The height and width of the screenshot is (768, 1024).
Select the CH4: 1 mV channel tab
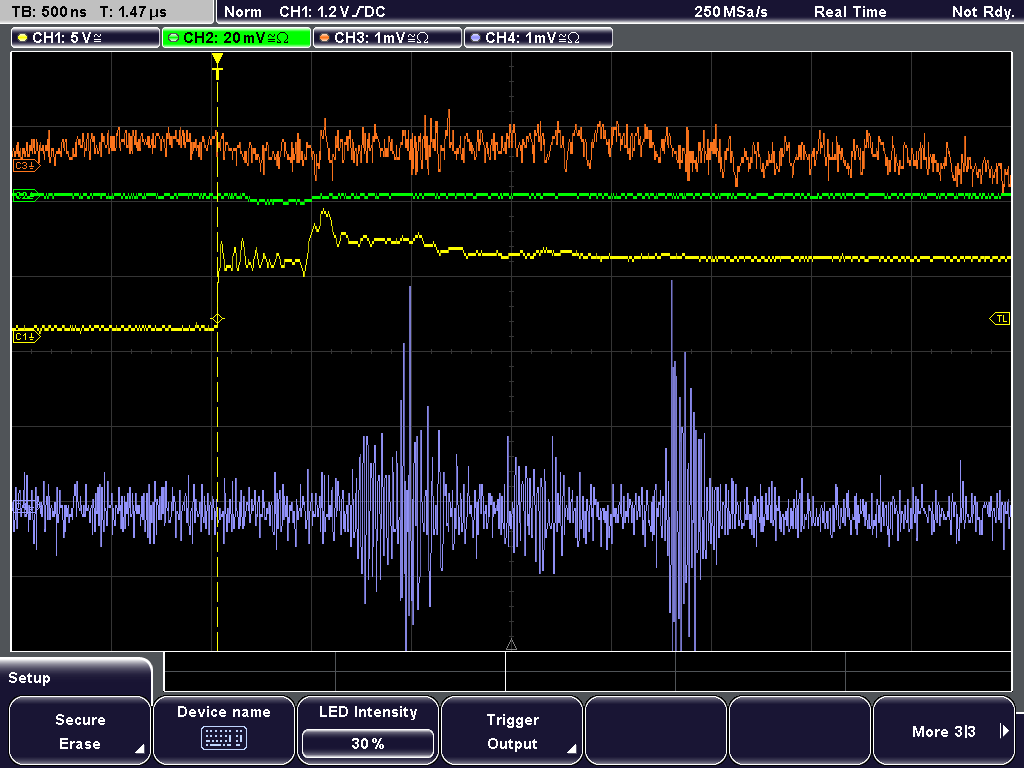538,38
